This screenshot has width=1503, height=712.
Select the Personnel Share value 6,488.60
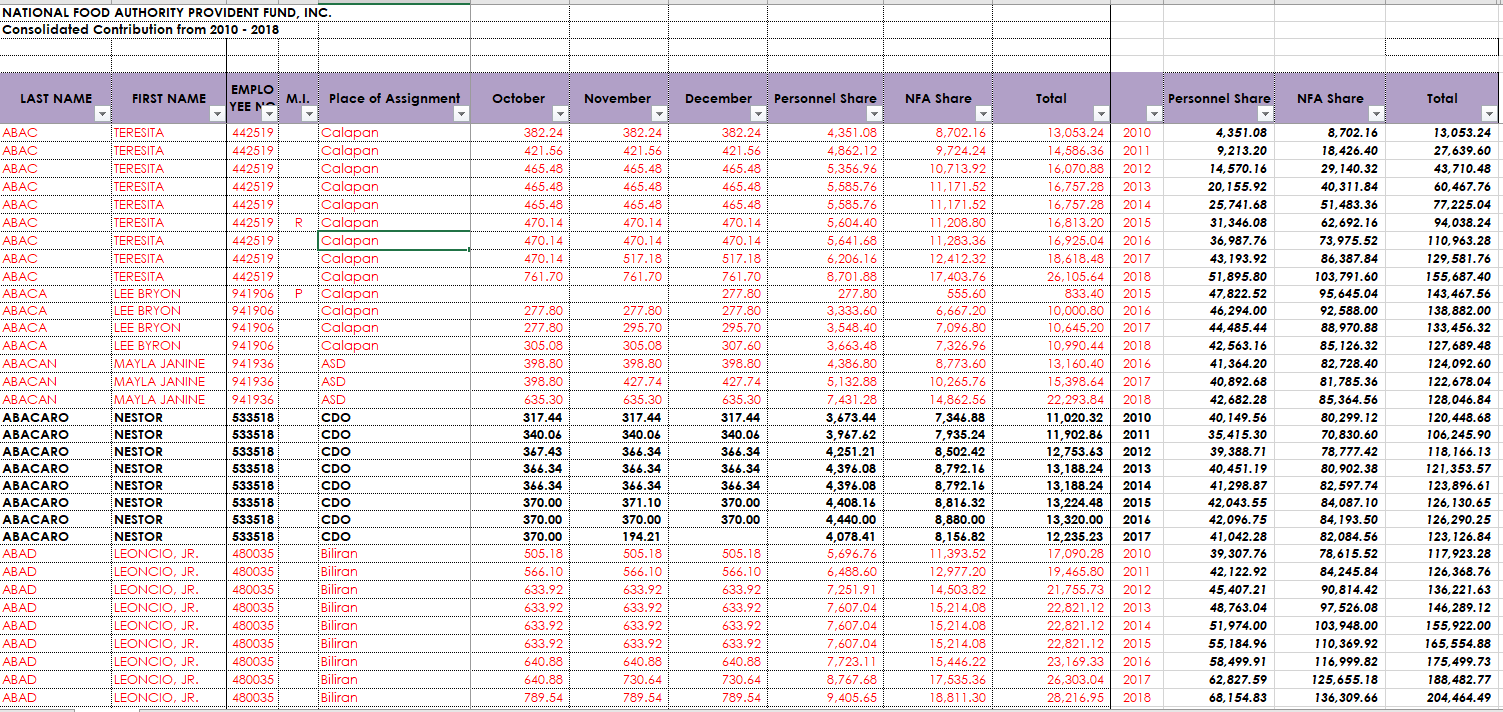851,572
